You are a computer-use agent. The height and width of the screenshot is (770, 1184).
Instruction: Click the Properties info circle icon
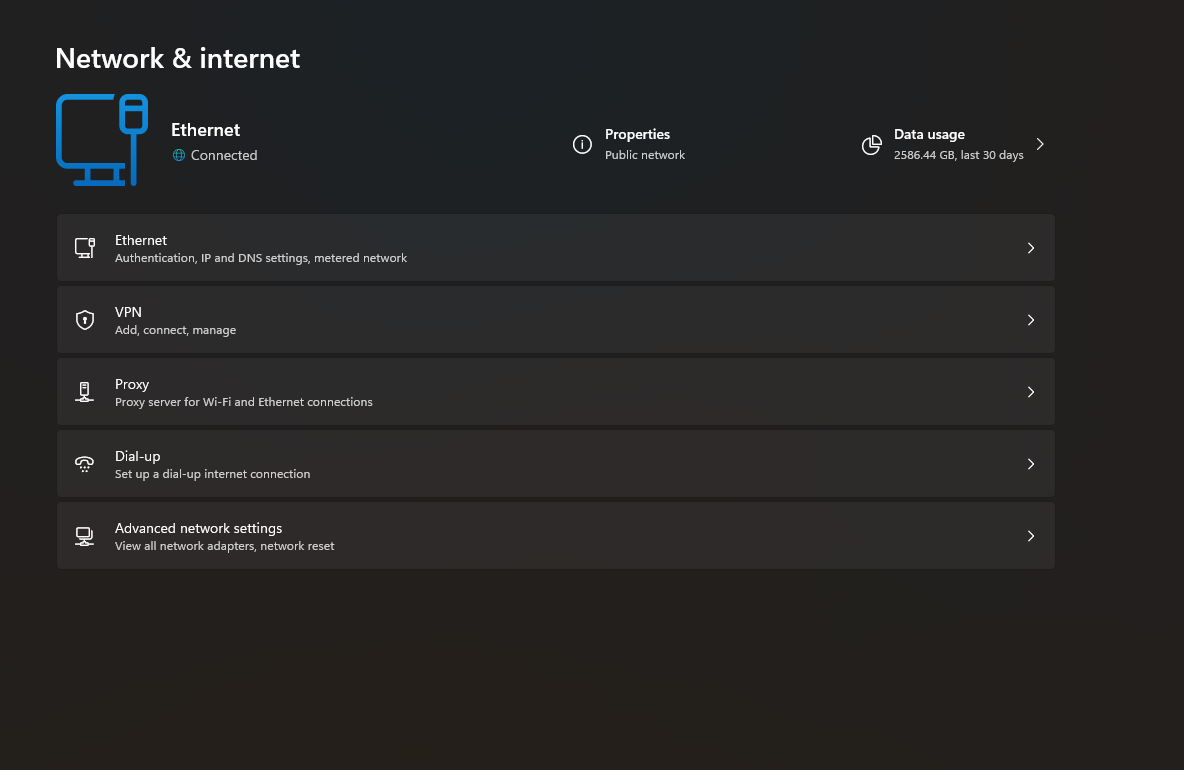[x=582, y=144]
